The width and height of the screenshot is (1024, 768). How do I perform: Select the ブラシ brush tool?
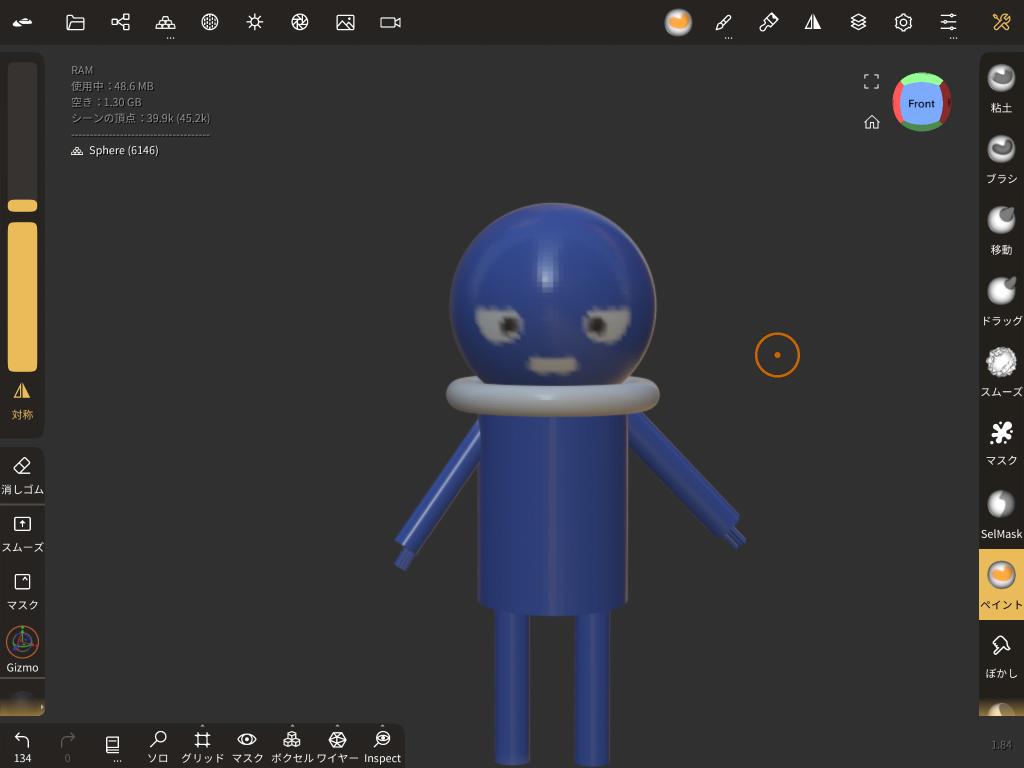coord(1001,158)
